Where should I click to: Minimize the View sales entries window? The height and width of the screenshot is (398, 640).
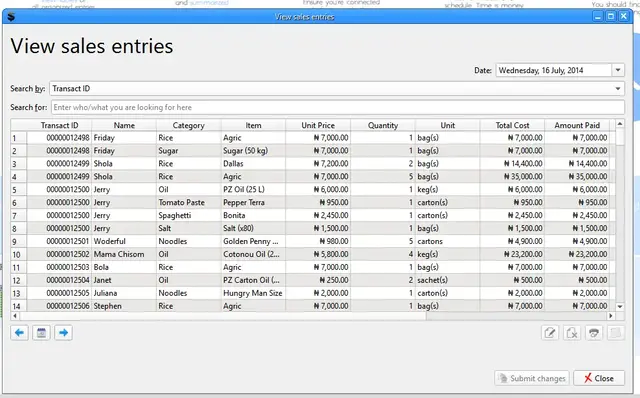(x=598, y=16)
